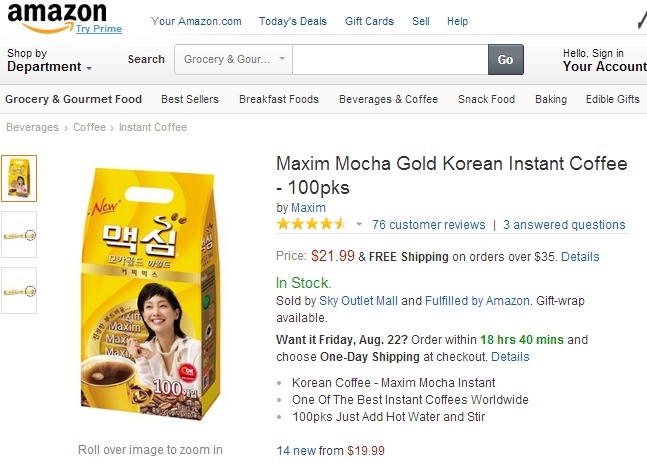Select the third product thumbnail
Screen dimensions: 647x465
coord(19,290)
